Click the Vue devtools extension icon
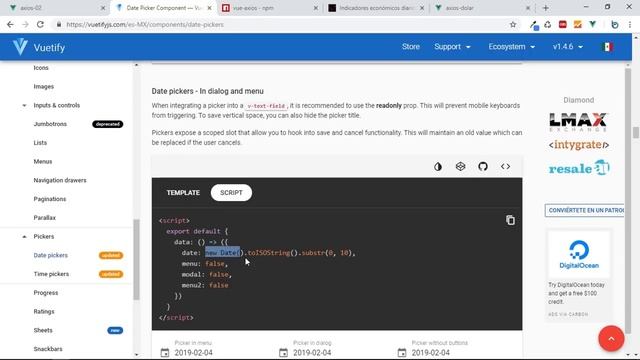 [x=592, y=24]
